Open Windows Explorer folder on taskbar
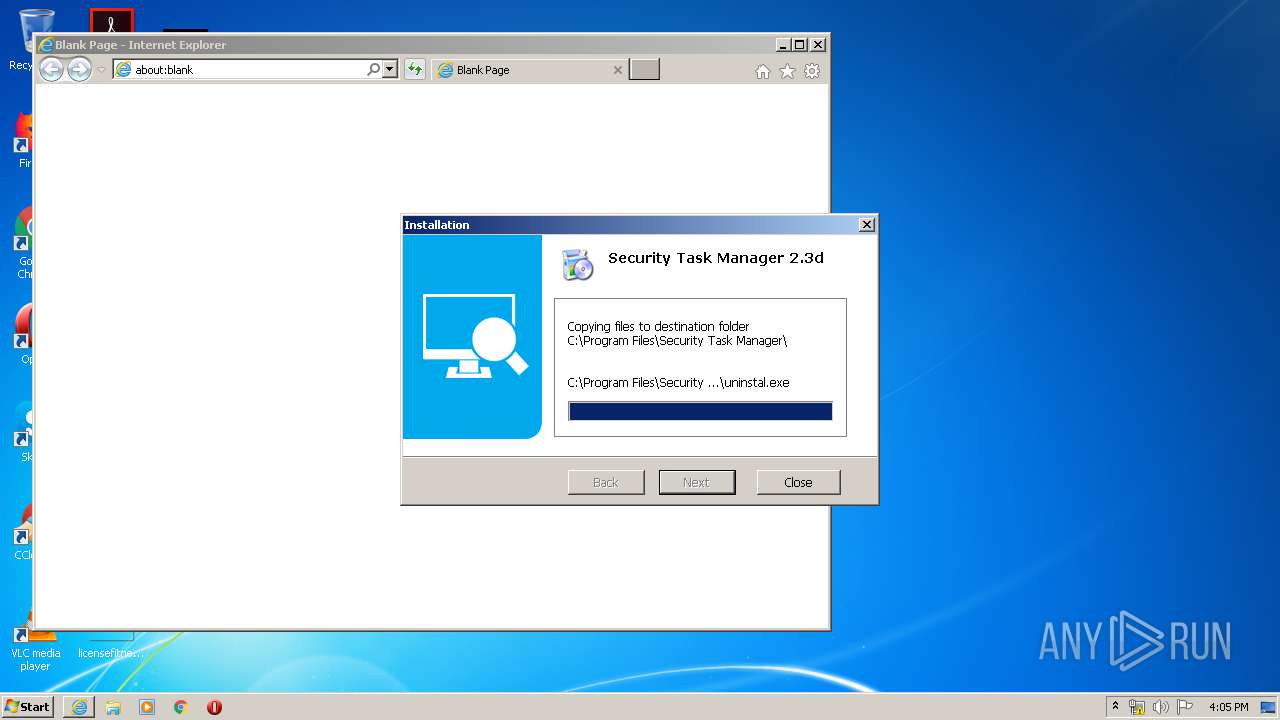1280x720 pixels. (x=113, y=707)
